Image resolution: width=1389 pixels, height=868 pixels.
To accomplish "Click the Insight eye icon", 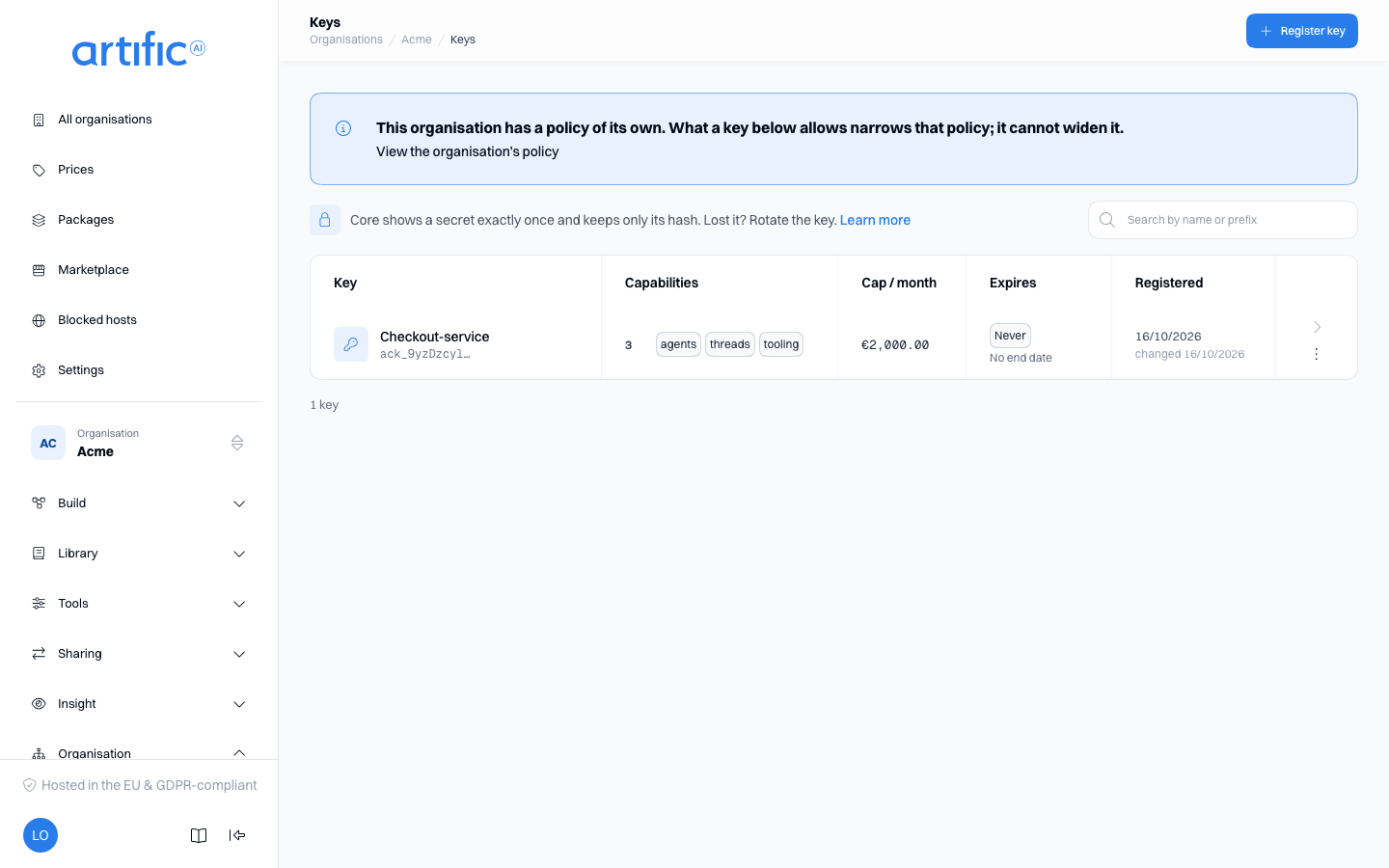I will tap(39, 704).
